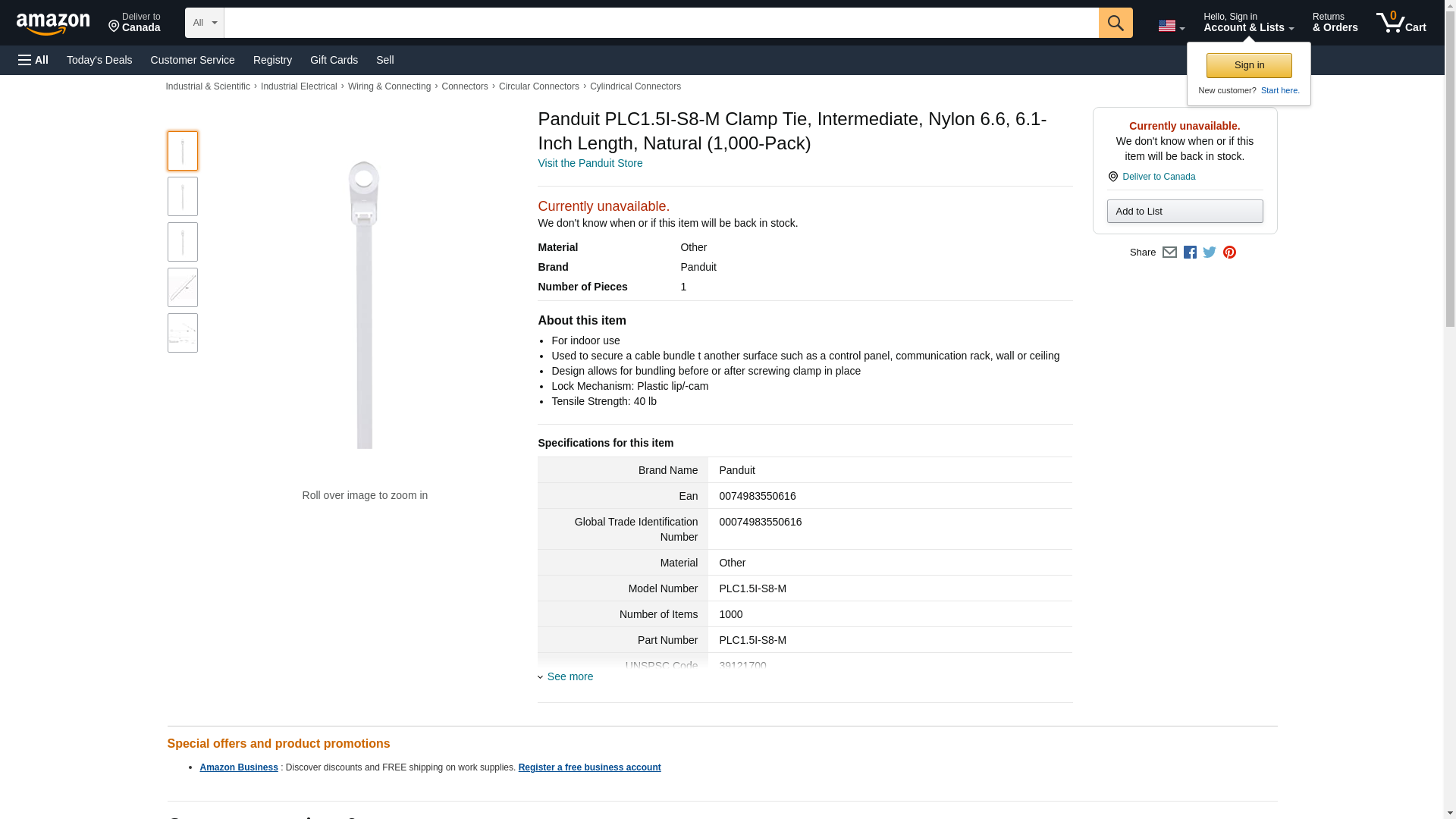Click the Amazon logo
The width and height of the screenshot is (1456, 819).
pyautogui.click(x=53, y=24)
